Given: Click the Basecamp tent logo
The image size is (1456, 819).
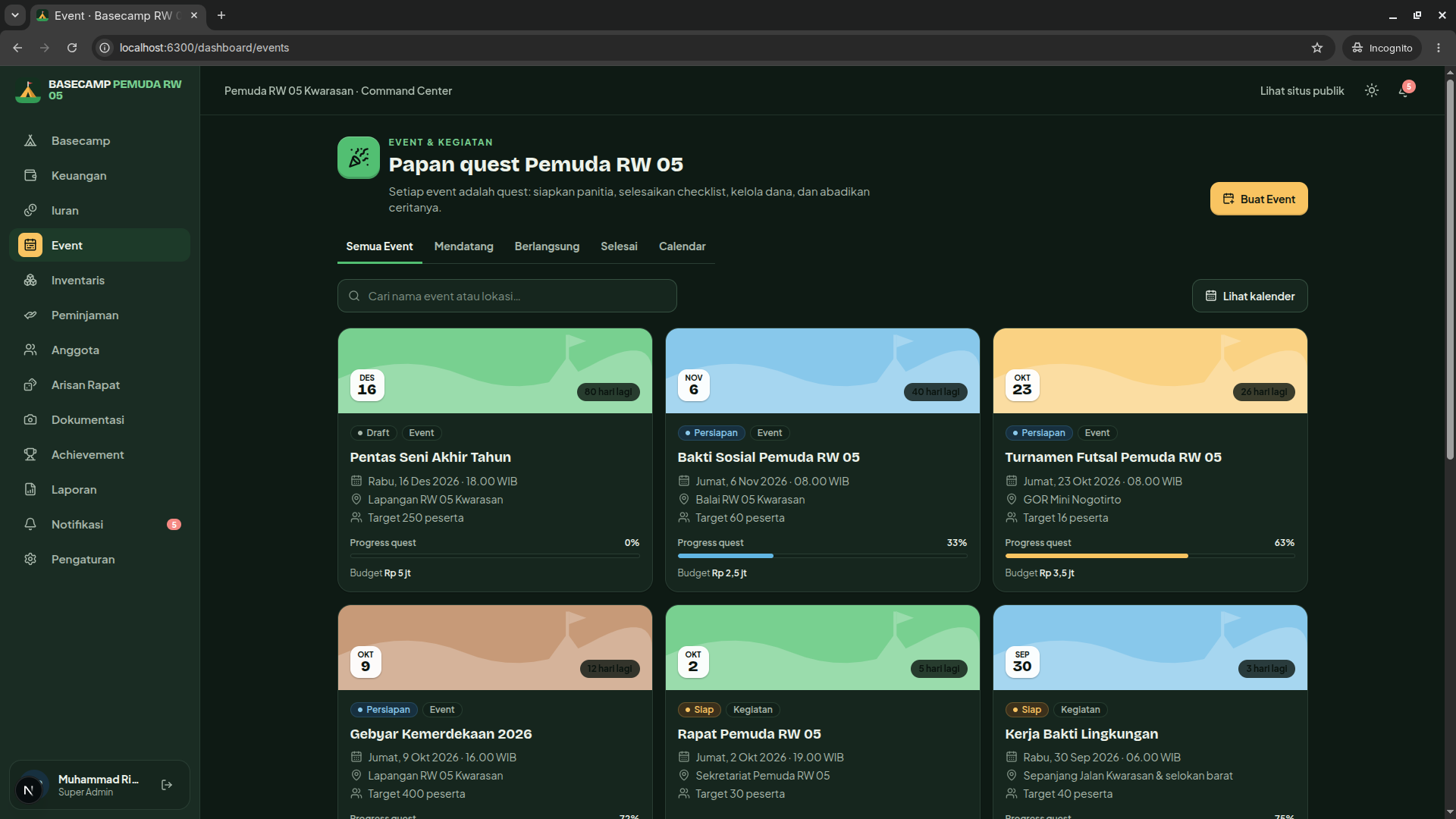Looking at the screenshot, I should [28, 90].
